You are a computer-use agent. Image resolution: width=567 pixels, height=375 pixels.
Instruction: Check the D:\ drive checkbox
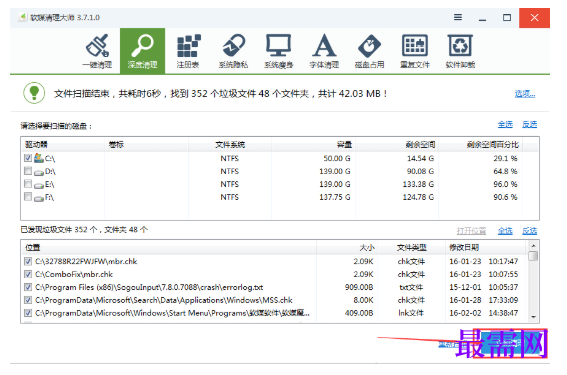[28, 171]
